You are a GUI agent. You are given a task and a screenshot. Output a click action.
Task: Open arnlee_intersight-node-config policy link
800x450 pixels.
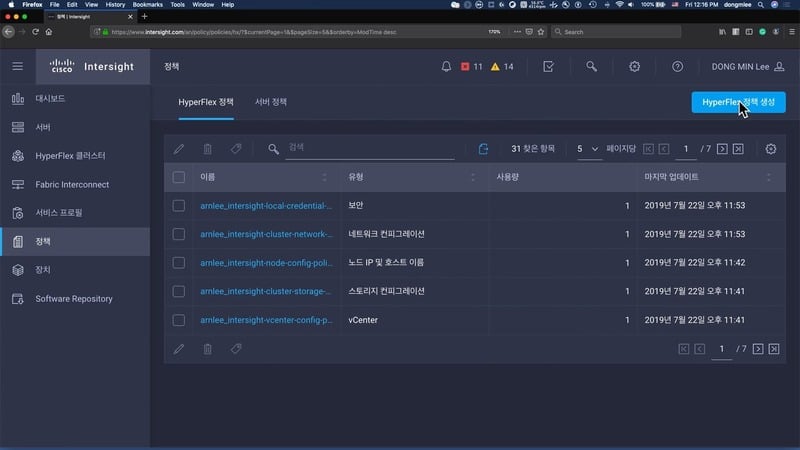(266, 263)
